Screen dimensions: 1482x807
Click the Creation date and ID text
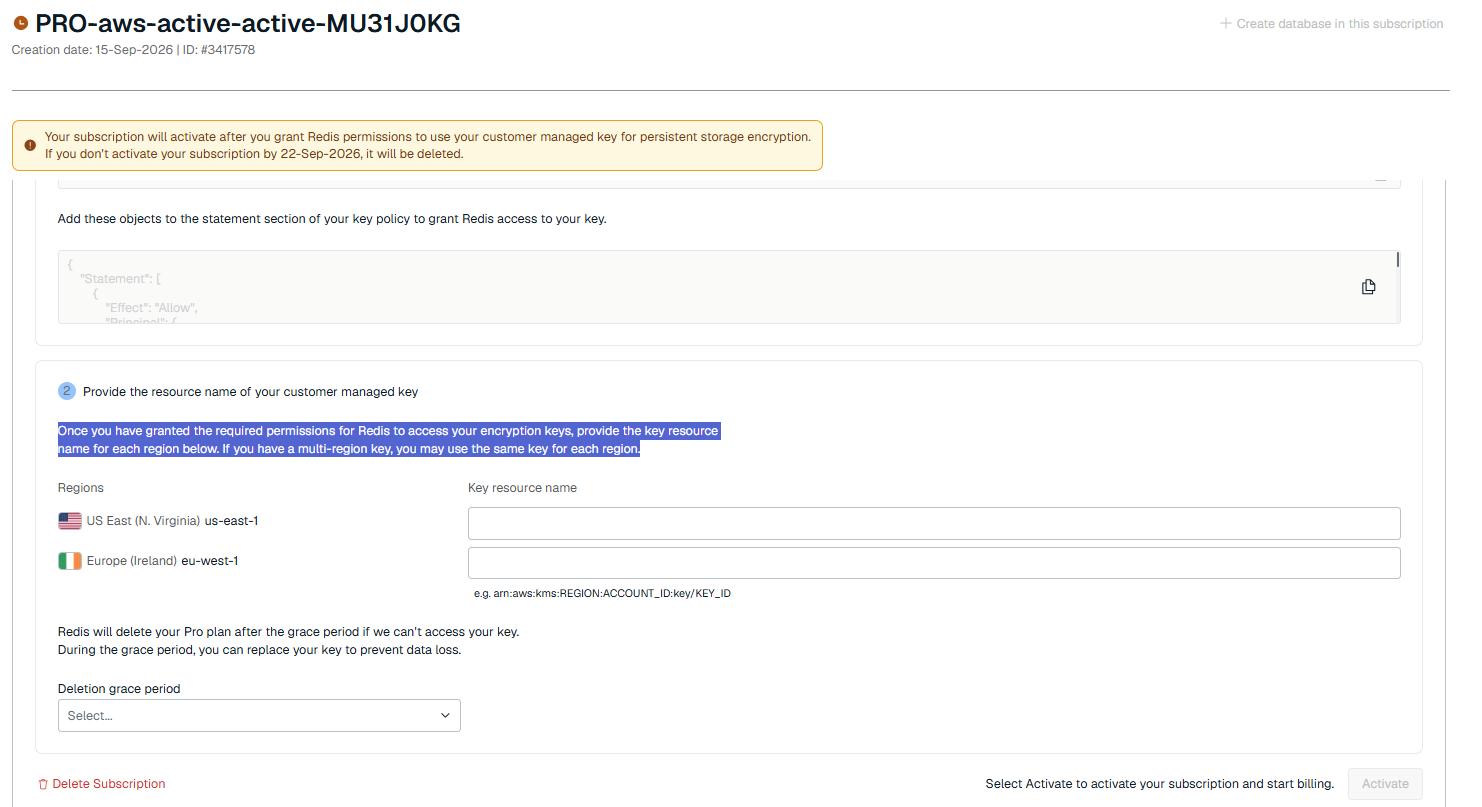[x=133, y=49]
